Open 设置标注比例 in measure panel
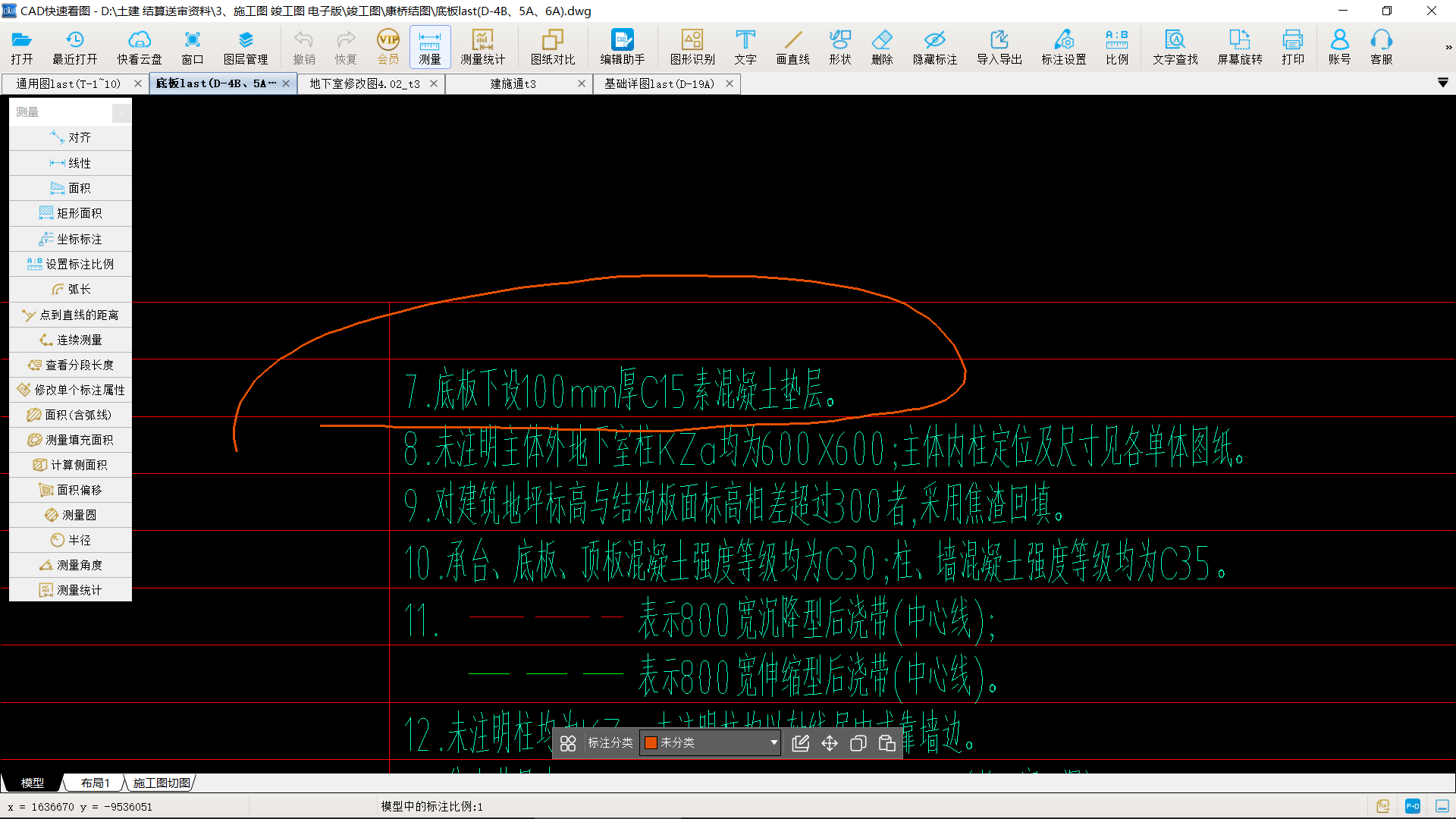This screenshot has height=819, width=1456. click(71, 264)
